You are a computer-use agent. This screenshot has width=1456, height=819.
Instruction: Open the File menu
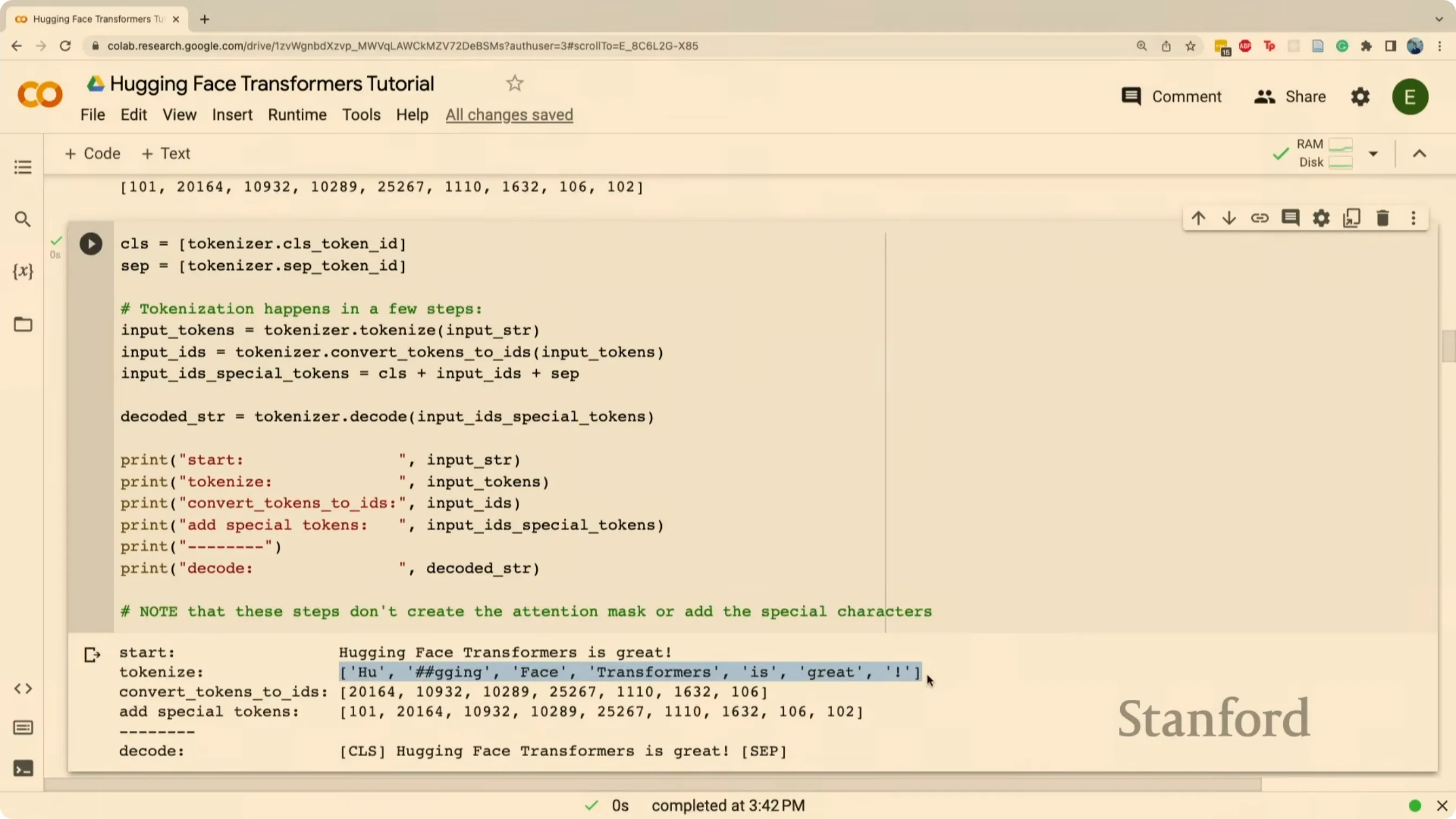click(x=93, y=115)
